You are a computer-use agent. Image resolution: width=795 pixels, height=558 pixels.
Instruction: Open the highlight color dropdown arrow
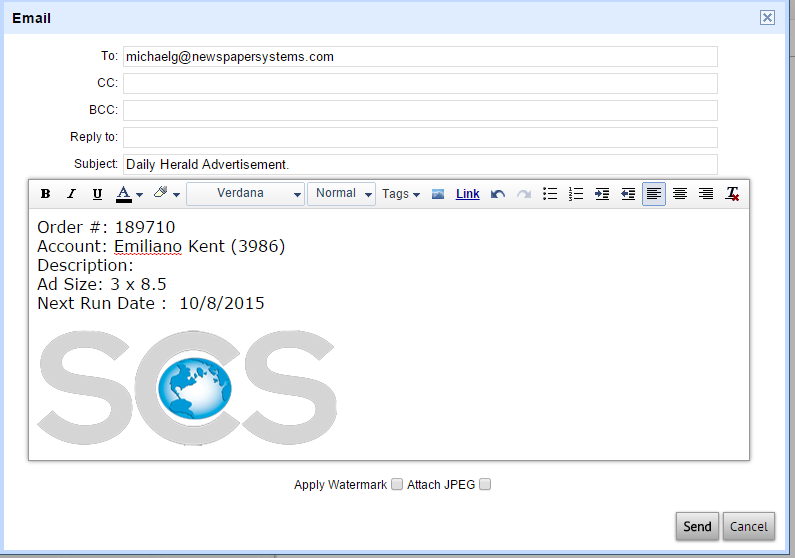pyautogui.click(x=176, y=195)
